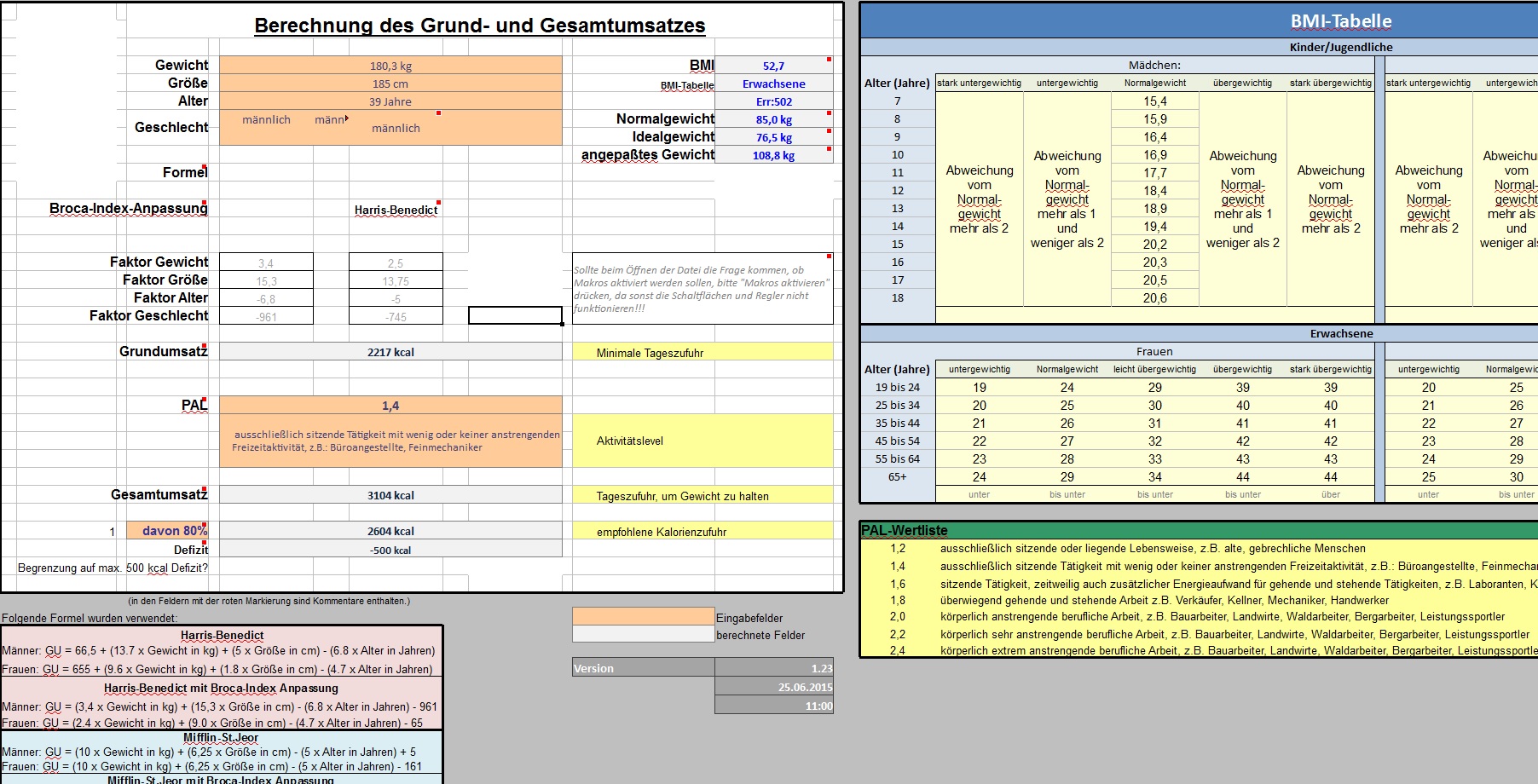Click the 'Erwachsene' section header in BMI table
Viewport: 1538px width, 784px height.
[x=1341, y=333]
